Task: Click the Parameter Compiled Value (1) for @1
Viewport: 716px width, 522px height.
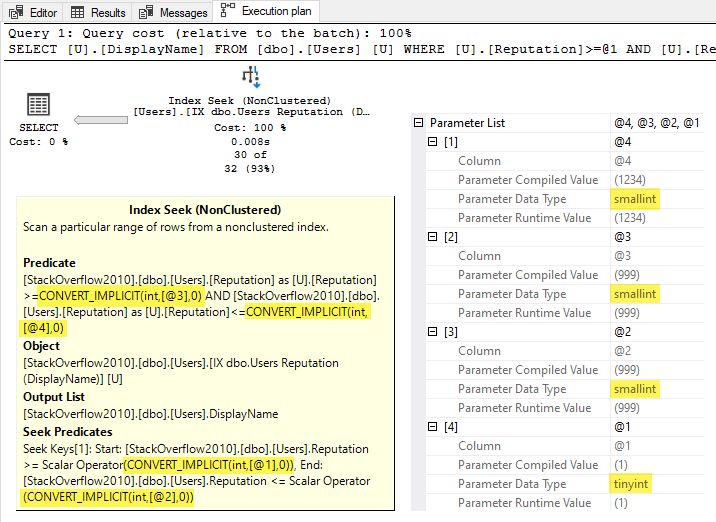Action: tap(621, 465)
